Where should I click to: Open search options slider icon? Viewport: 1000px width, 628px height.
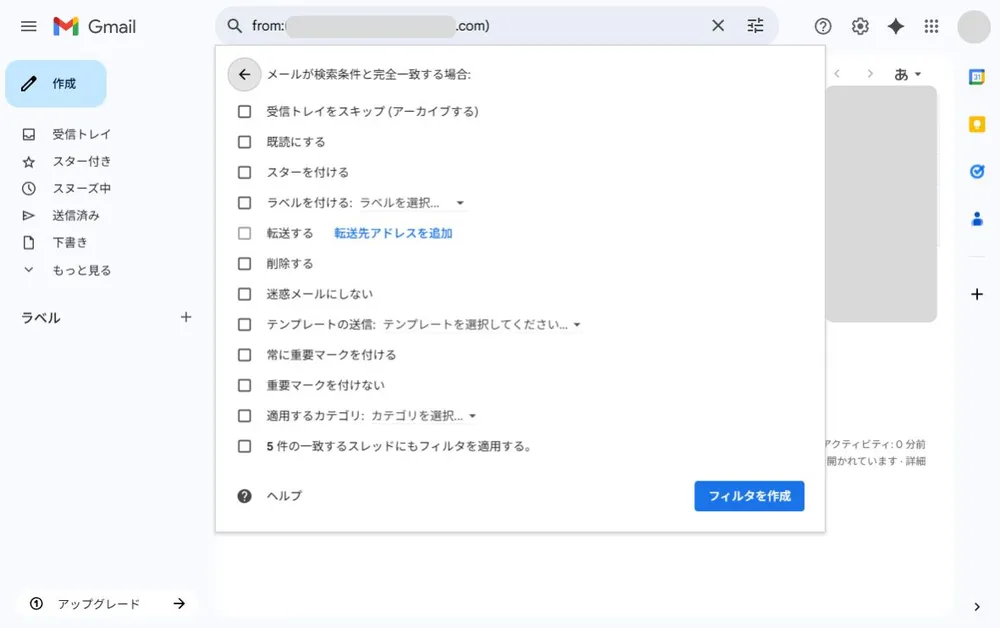pyautogui.click(x=755, y=26)
